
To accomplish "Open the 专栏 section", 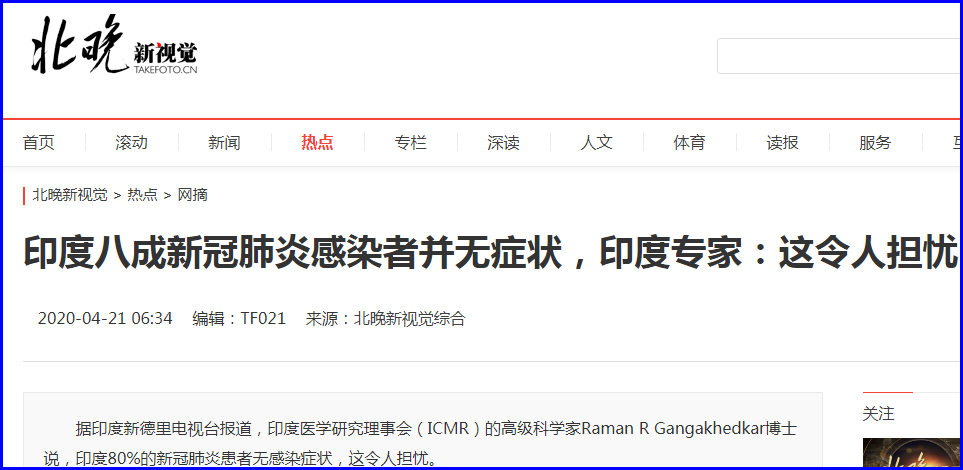I will pos(410,143).
